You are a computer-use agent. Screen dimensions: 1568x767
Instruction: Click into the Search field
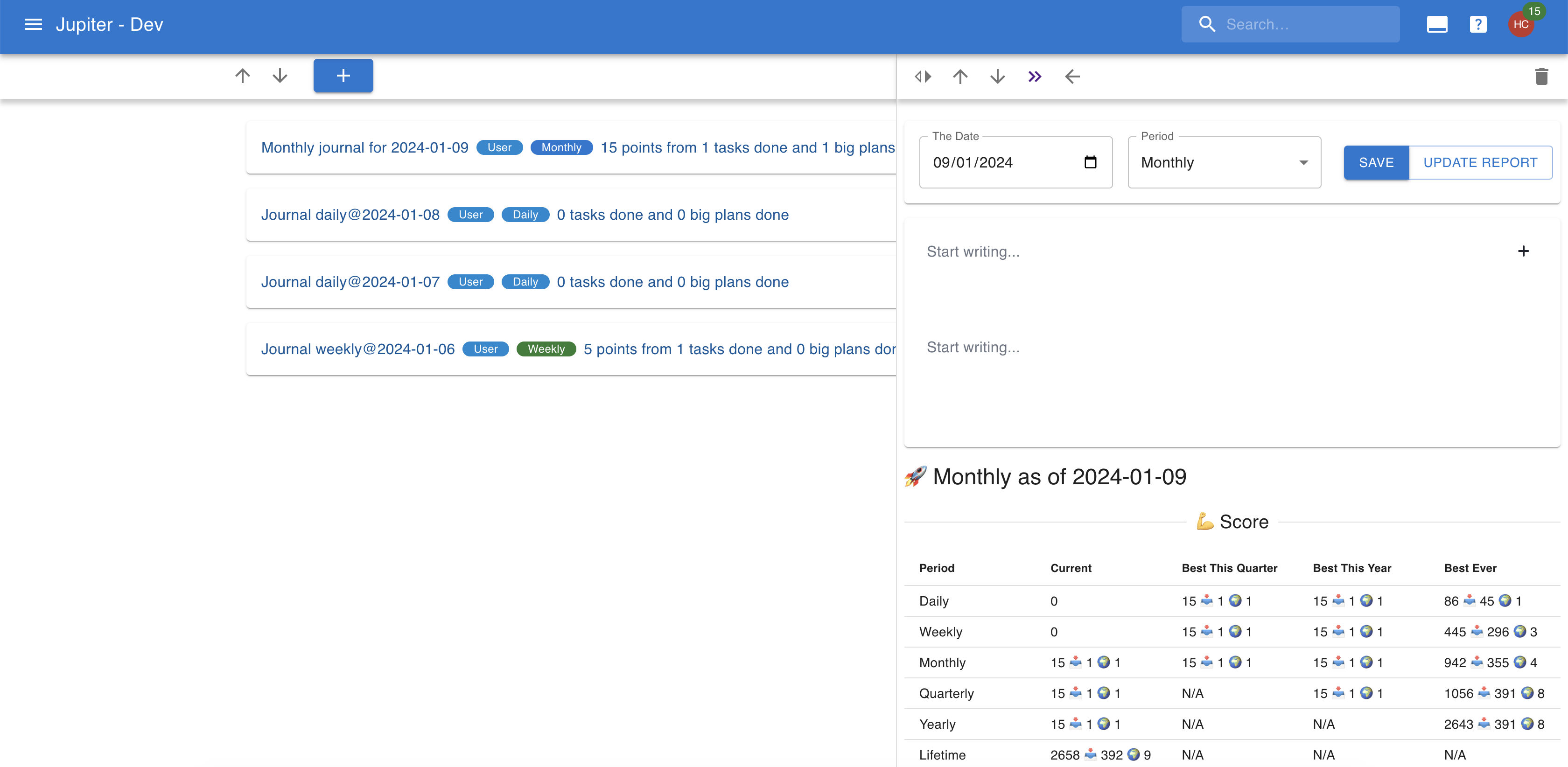click(1302, 24)
